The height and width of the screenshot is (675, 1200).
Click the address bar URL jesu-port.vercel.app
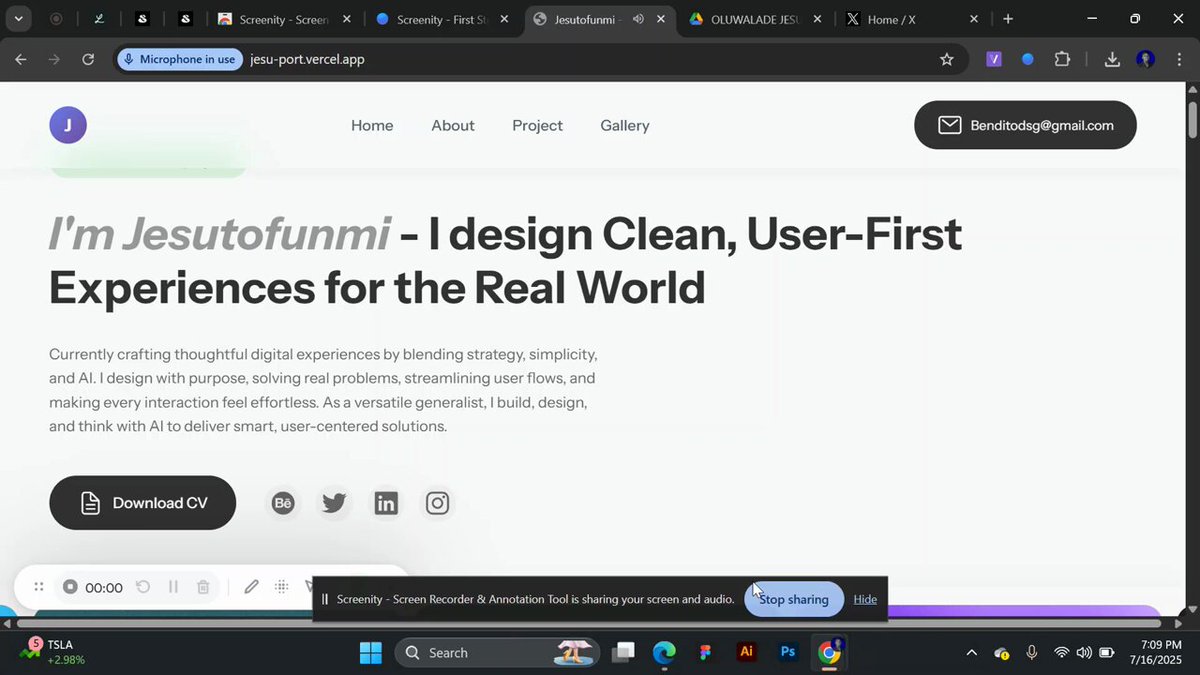307,59
